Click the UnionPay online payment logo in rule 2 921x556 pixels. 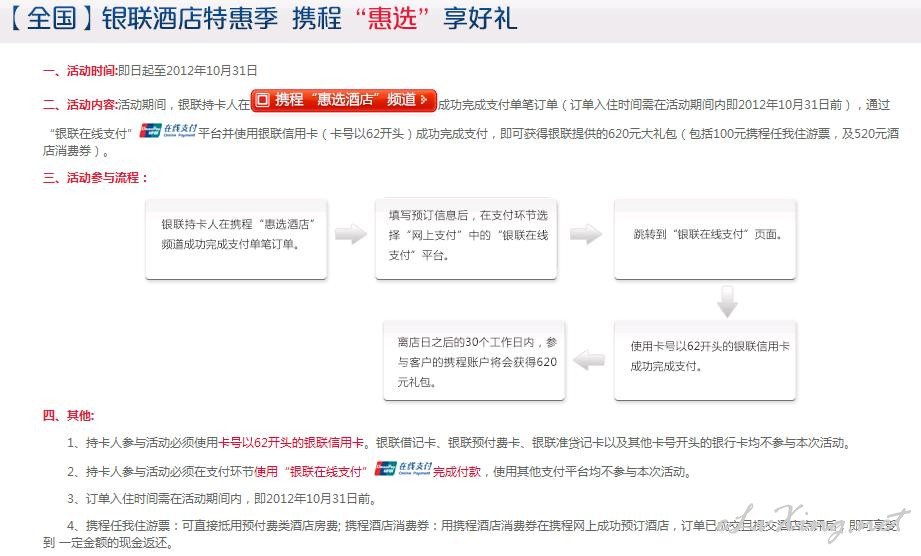tap(403, 469)
